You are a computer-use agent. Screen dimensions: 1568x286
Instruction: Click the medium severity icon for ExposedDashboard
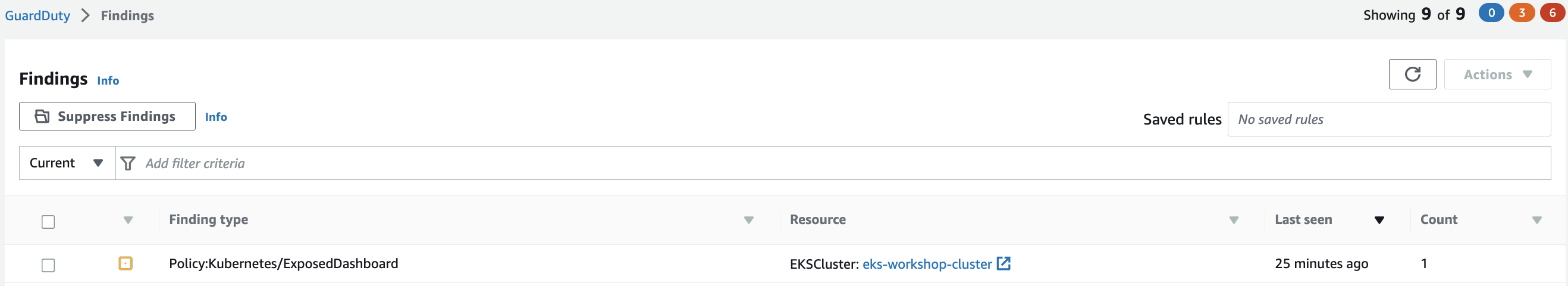pos(126,264)
